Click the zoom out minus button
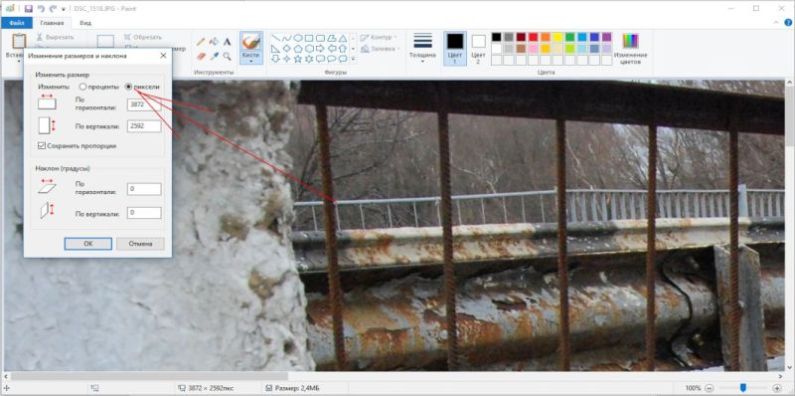This screenshot has width=795, height=396. (710, 388)
